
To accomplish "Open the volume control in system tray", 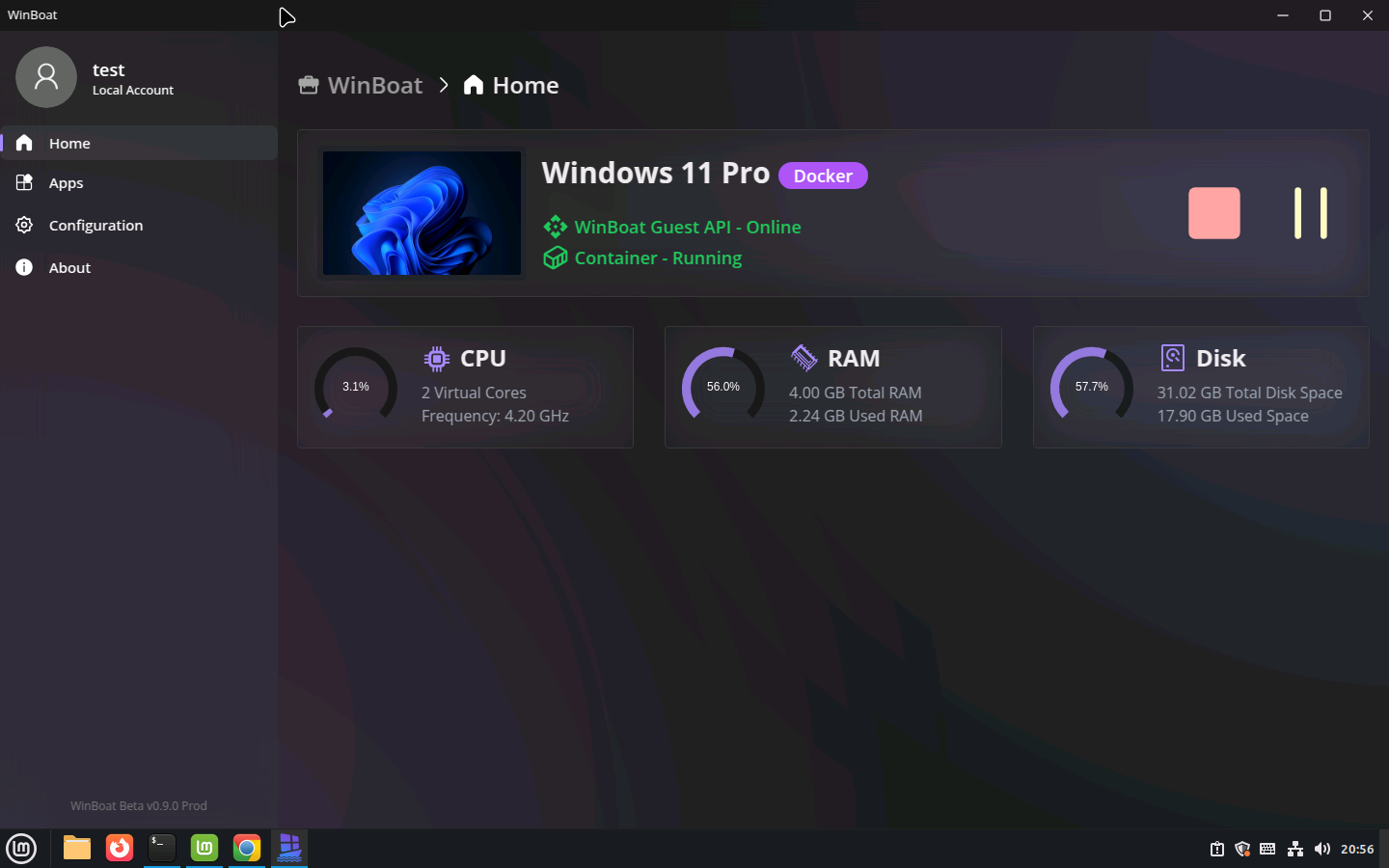I will [1321, 849].
